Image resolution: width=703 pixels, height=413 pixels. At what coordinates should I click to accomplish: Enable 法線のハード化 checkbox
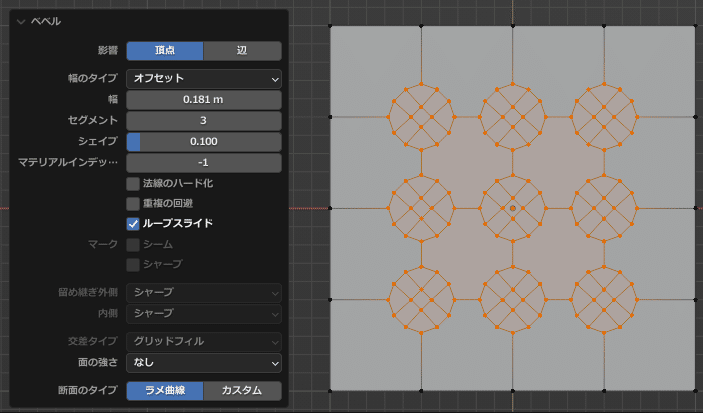click(133, 183)
